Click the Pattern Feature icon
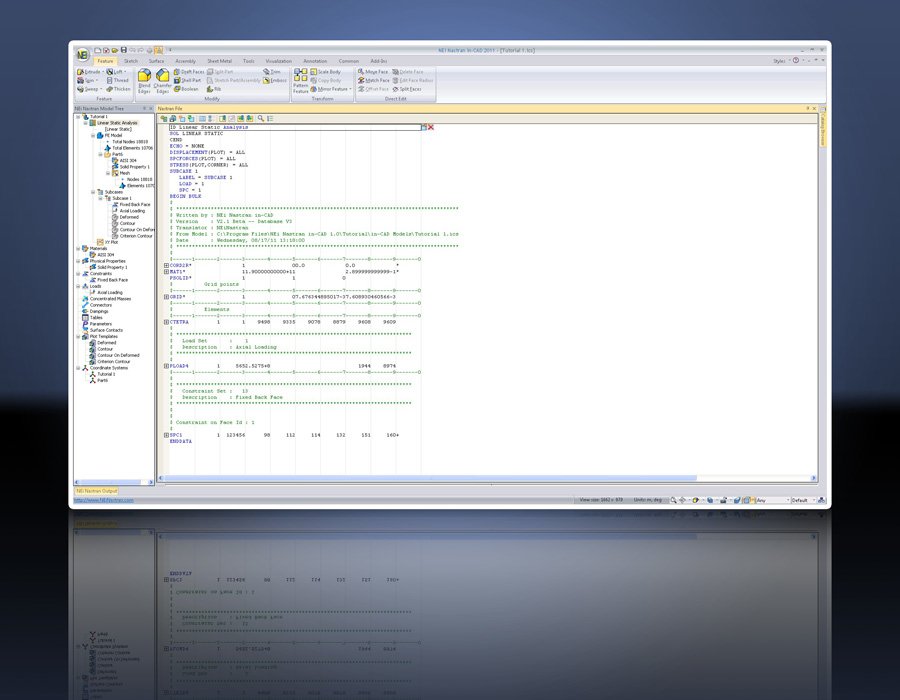The height and width of the screenshot is (700, 900). tap(301, 81)
